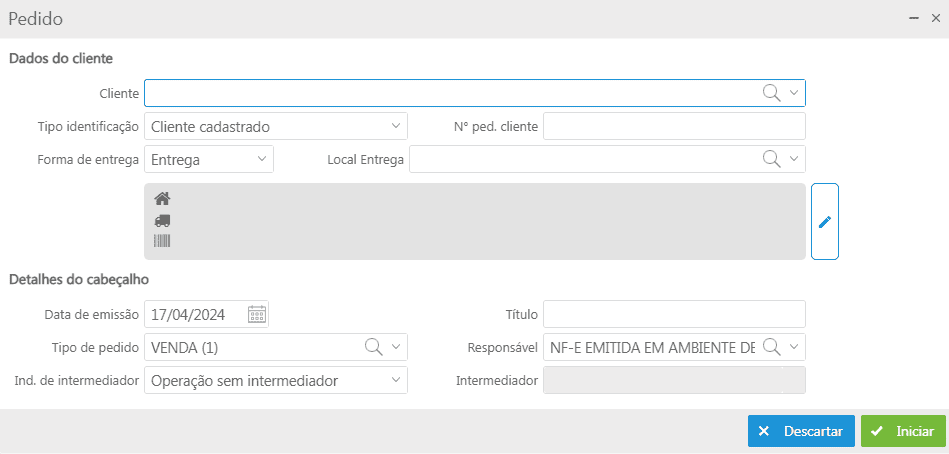
Task: Expand the Cliente dropdown arrow
Action: coord(794,93)
